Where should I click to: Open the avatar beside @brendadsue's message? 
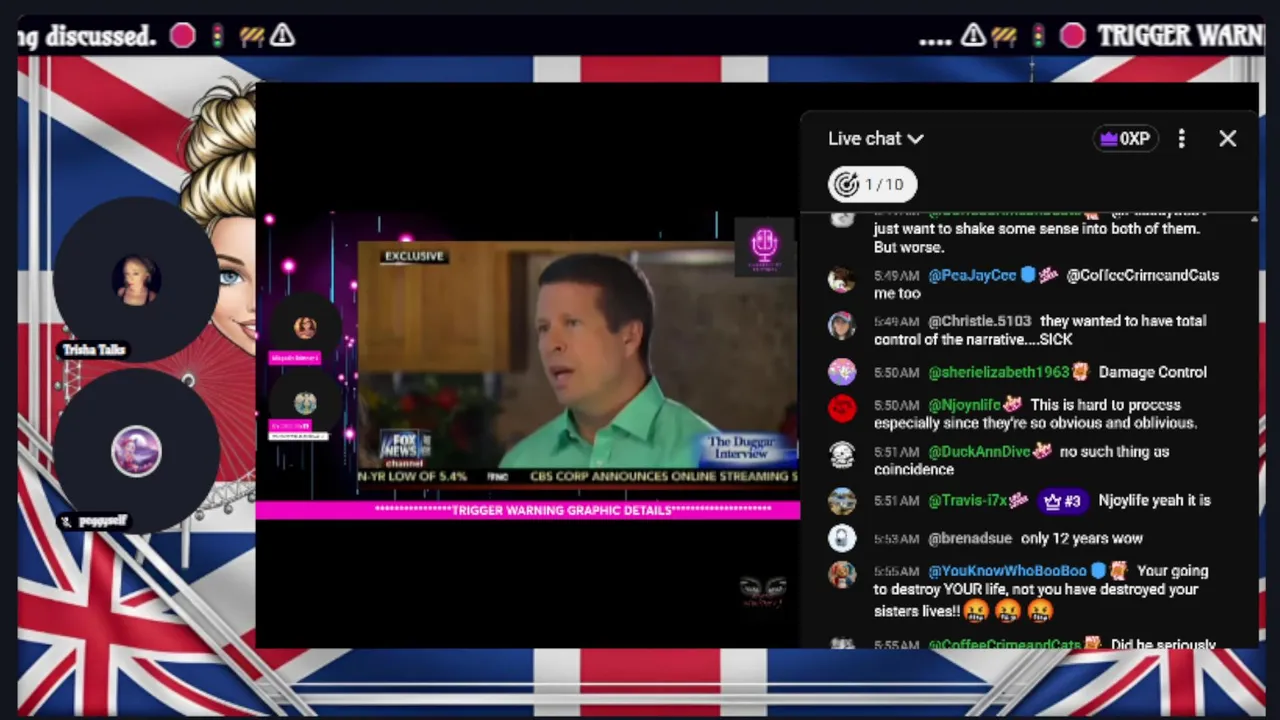(x=842, y=539)
